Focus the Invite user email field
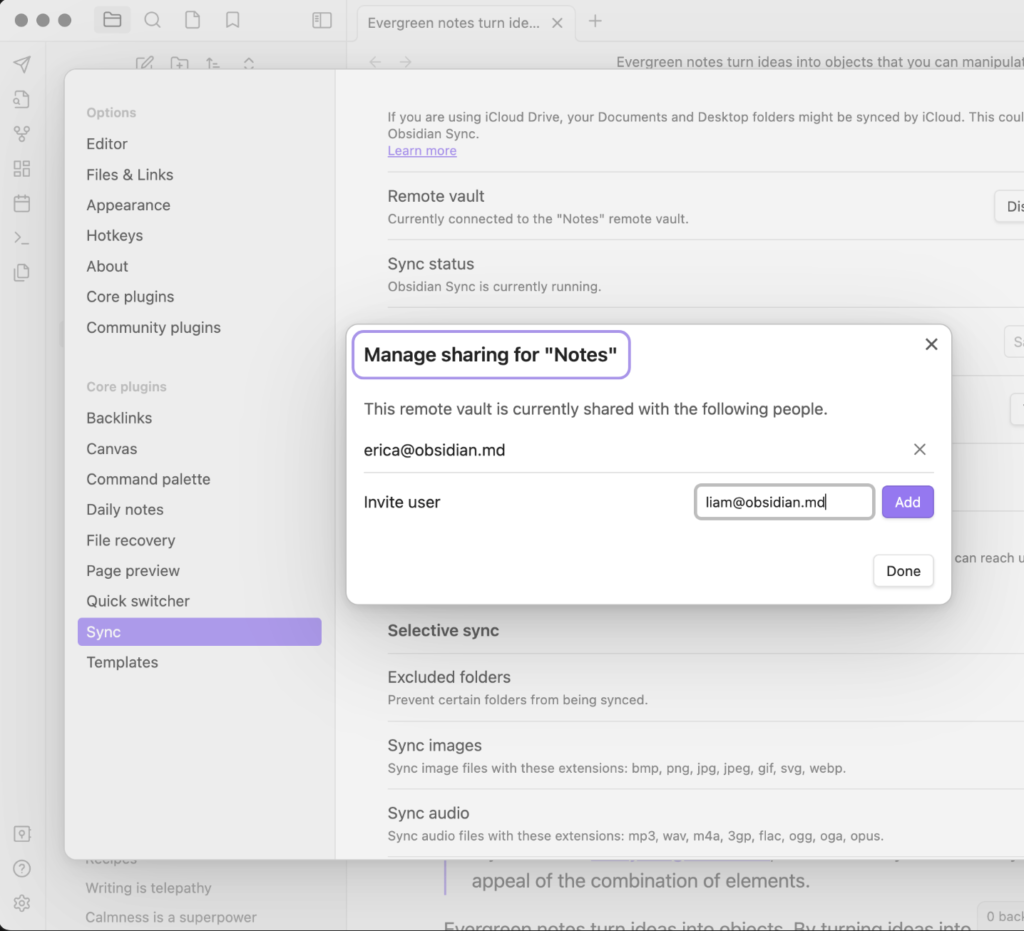Viewport: 1024px width, 931px height. tap(784, 502)
